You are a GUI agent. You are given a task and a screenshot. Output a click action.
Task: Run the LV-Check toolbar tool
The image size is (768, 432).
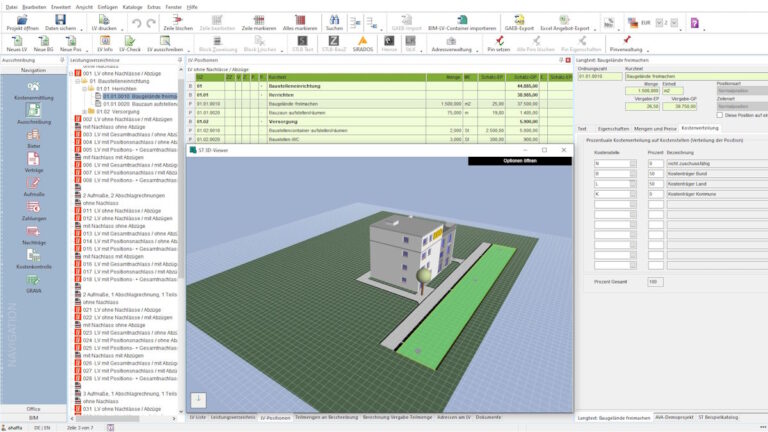130,43
